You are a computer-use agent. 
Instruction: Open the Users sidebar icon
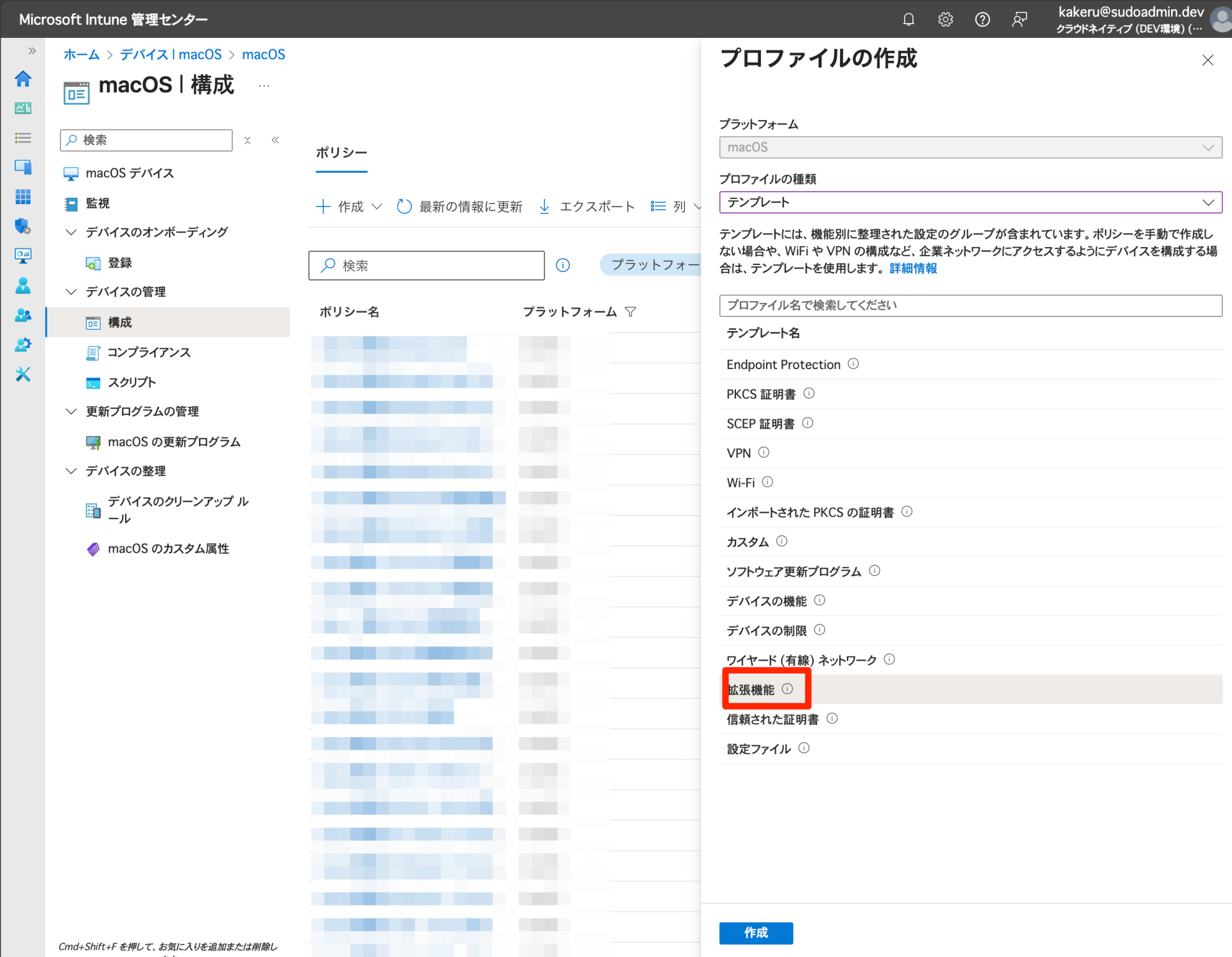tap(23, 286)
